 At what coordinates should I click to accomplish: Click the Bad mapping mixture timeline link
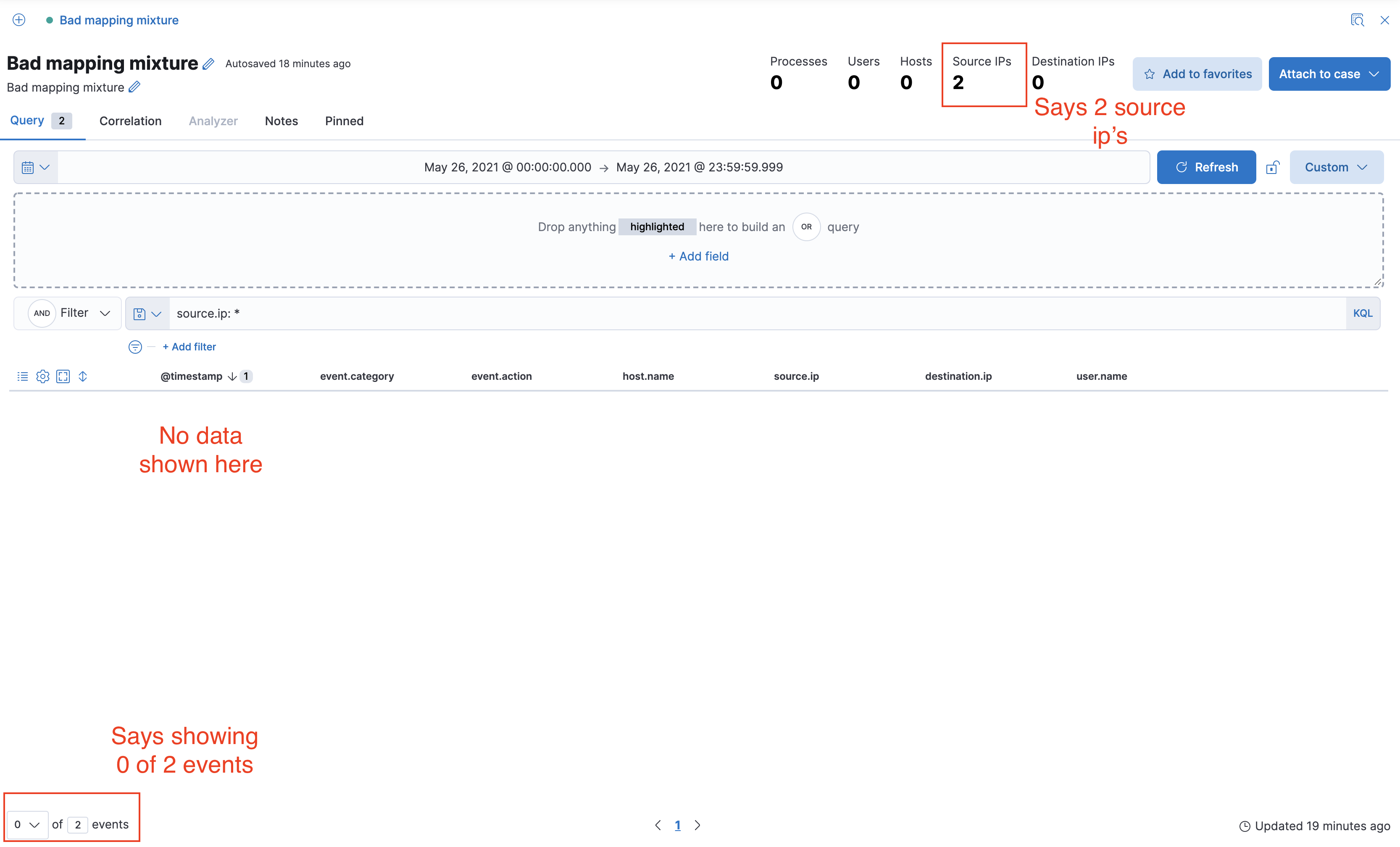coord(119,20)
